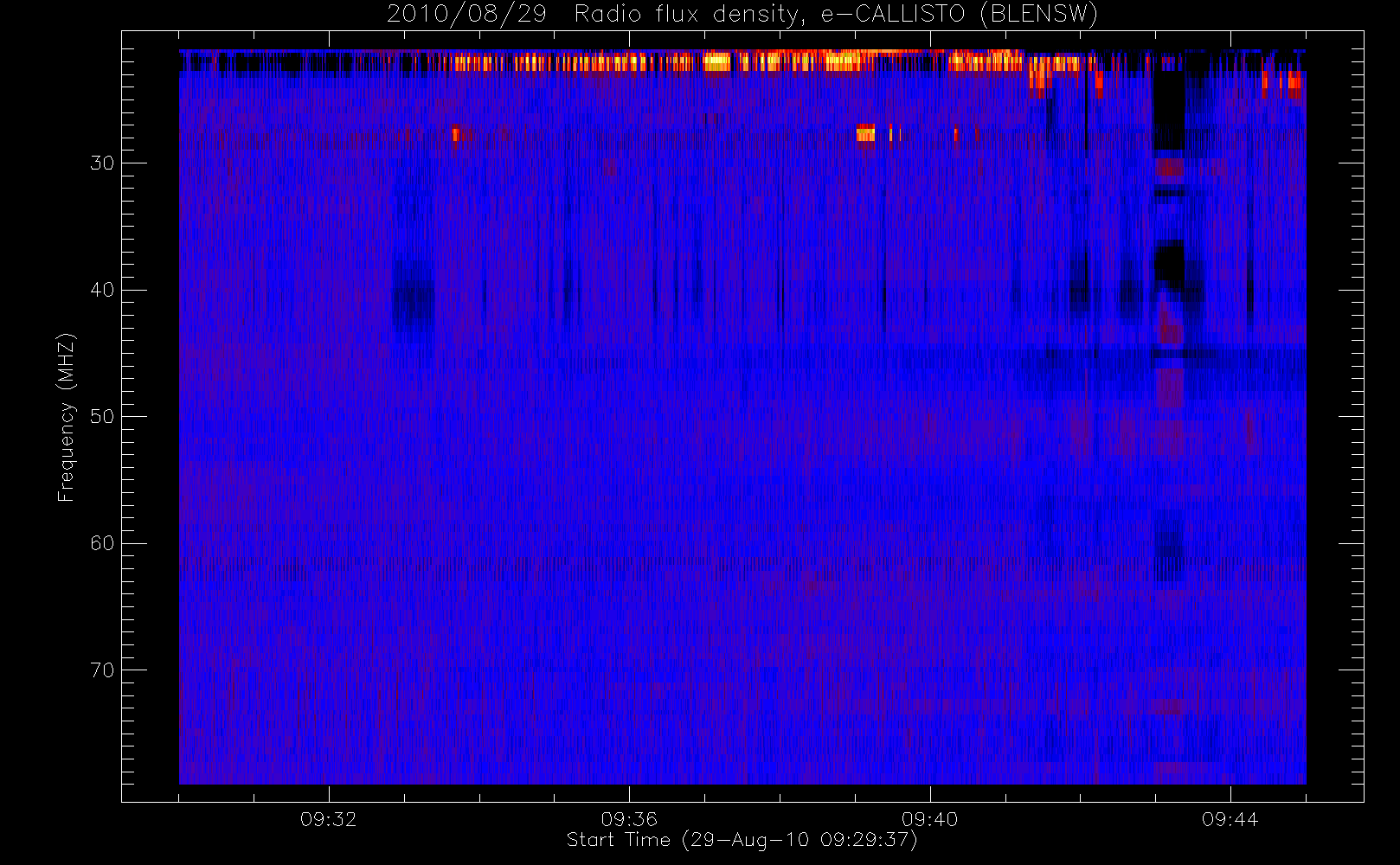The width and height of the screenshot is (1400, 865).
Task: Click the 60 MHz frequency tick label
Action: click(102, 543)
